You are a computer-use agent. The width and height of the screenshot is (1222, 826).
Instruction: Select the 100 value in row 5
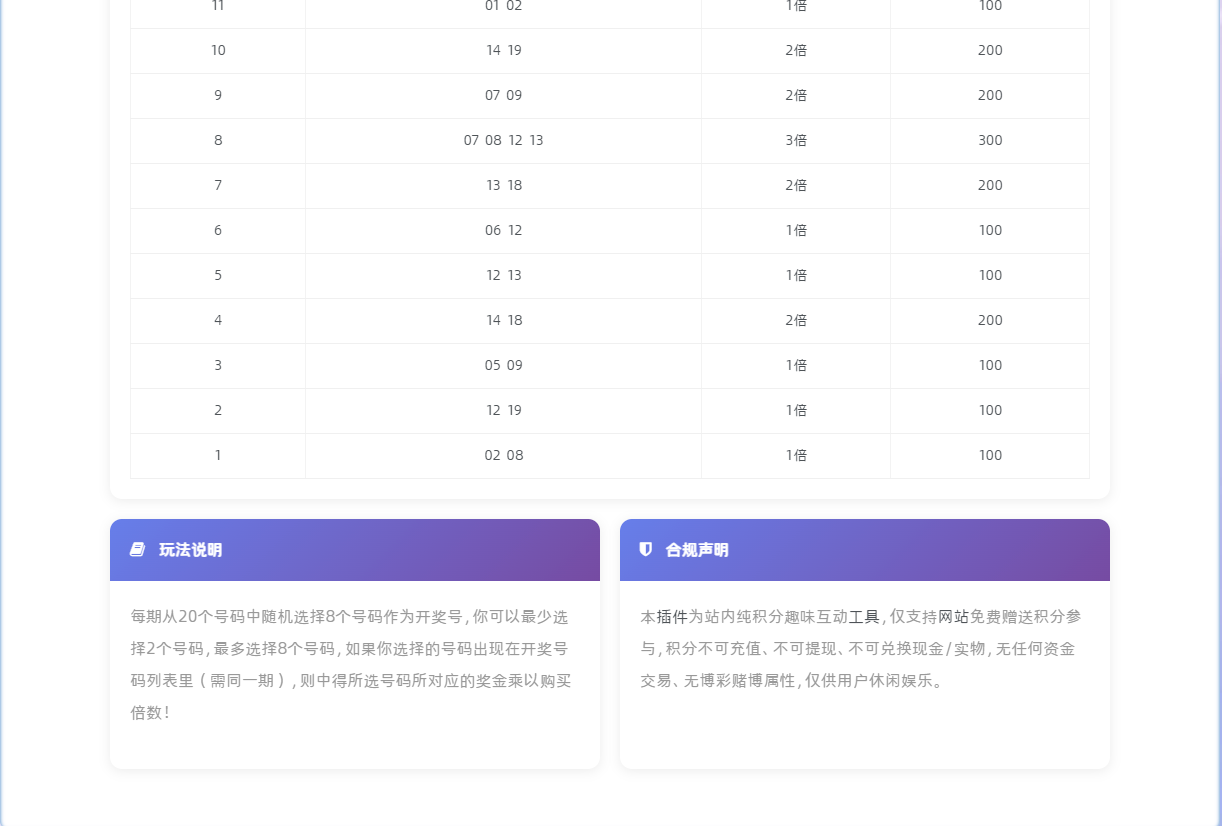pyautogui.click(x=990, y=275)
